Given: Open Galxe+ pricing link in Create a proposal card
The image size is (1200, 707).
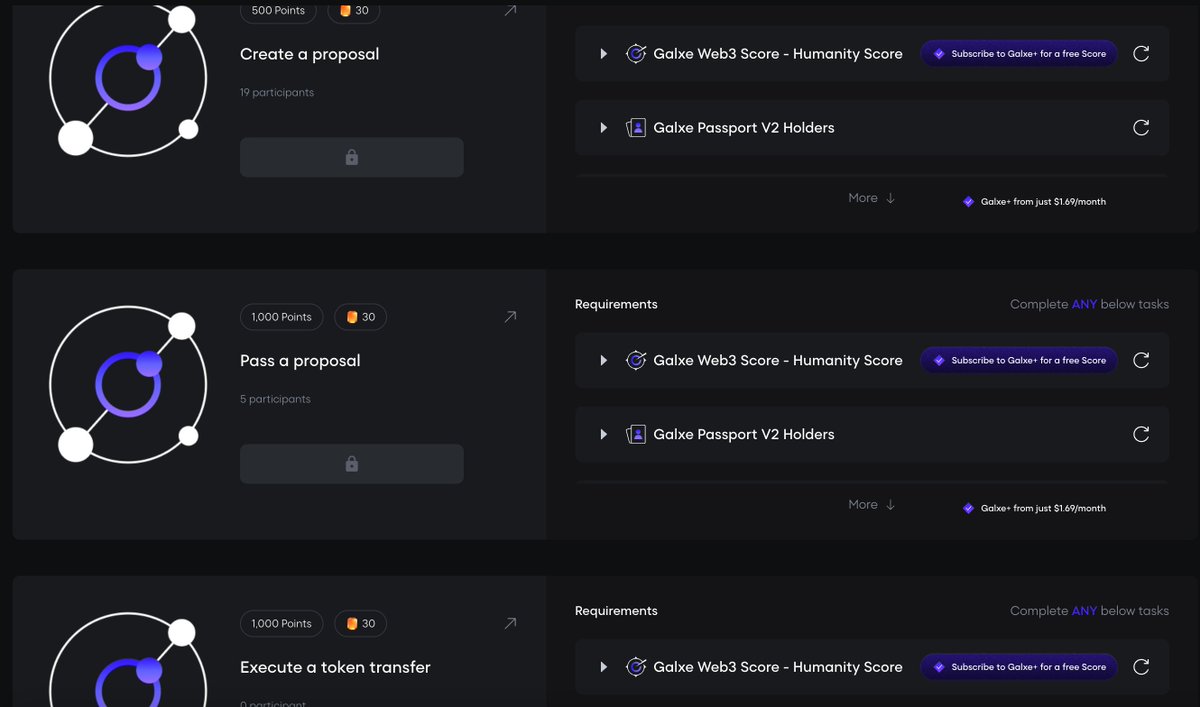Looking at the screenshot, I should 1043,202.
